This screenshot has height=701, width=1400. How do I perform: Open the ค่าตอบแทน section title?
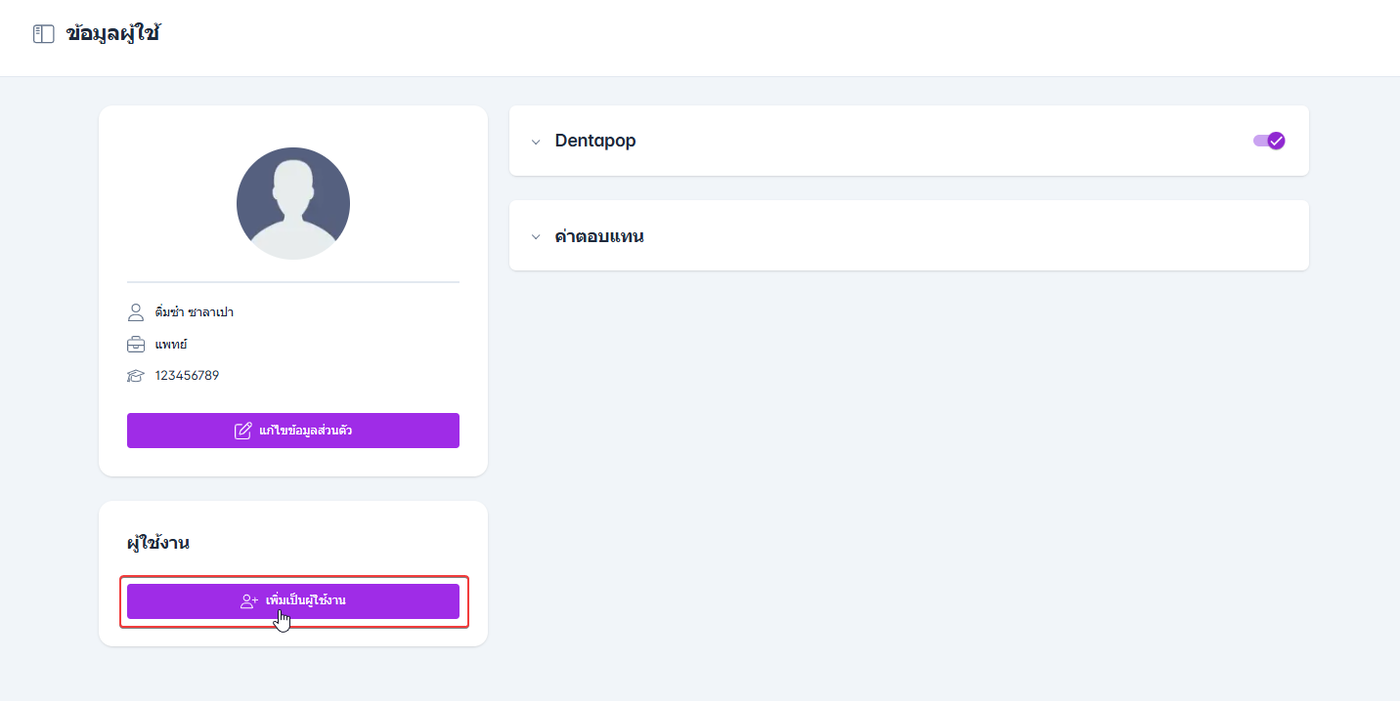coord(599,237)
